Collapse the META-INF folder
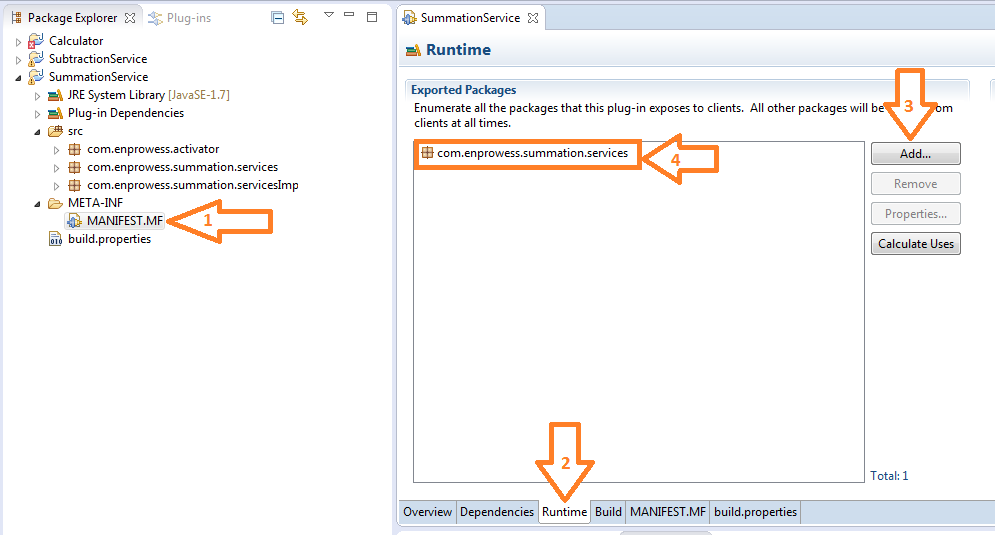Viewport: 995px width, 535px height. [x=38, y=203]
